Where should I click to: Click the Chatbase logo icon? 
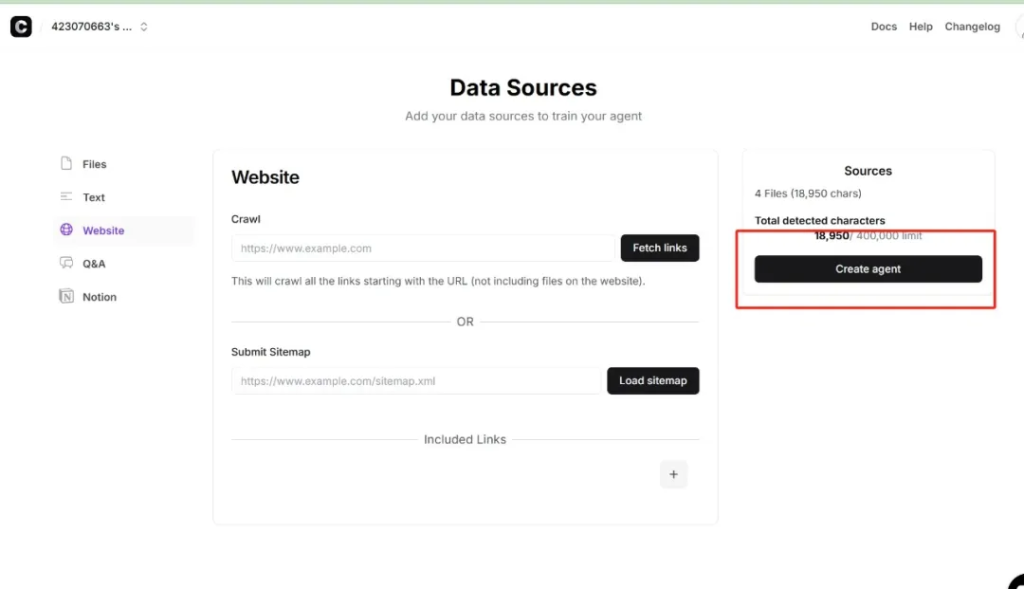point(21,27)
